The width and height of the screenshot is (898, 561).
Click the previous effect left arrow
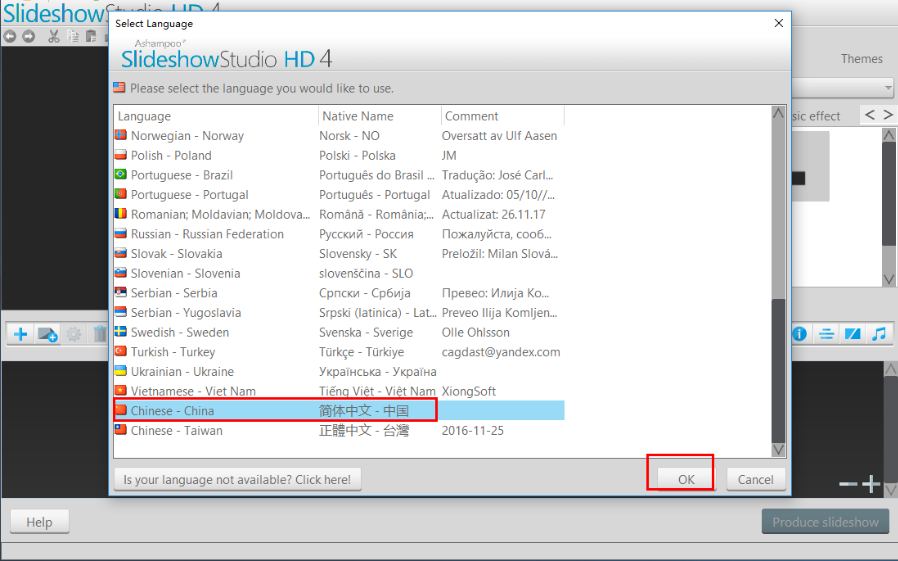point(869,115)
